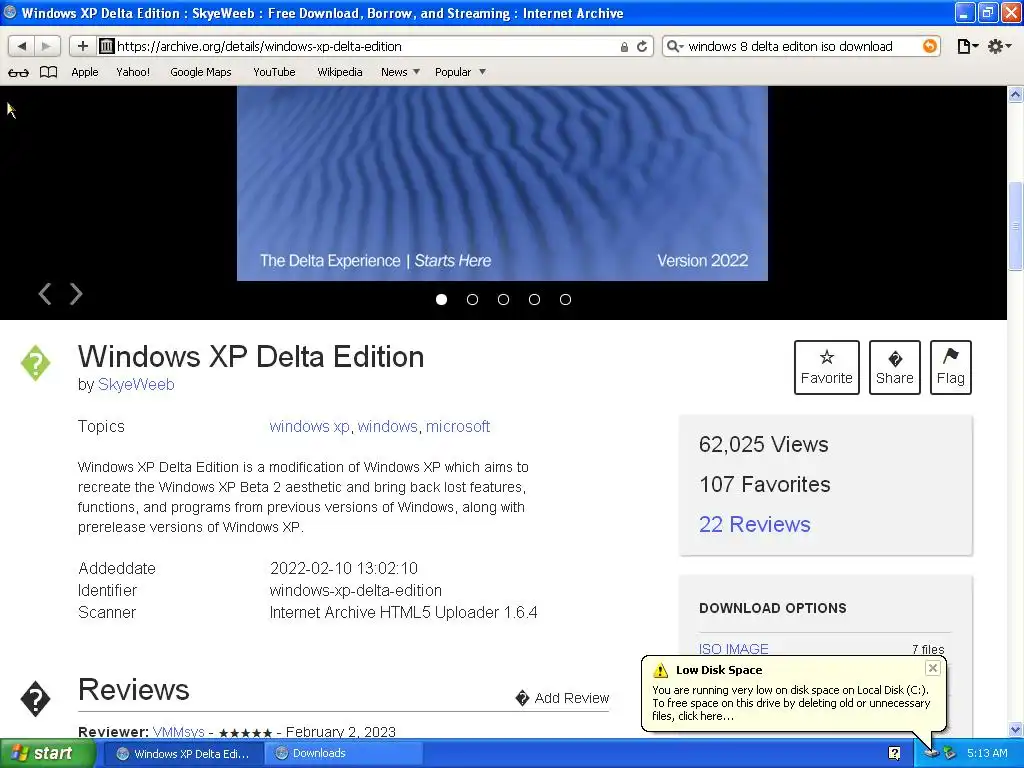The image size is (1024, 768).
Task: Select the first carousel dot
Action: (x=441, y=299)
